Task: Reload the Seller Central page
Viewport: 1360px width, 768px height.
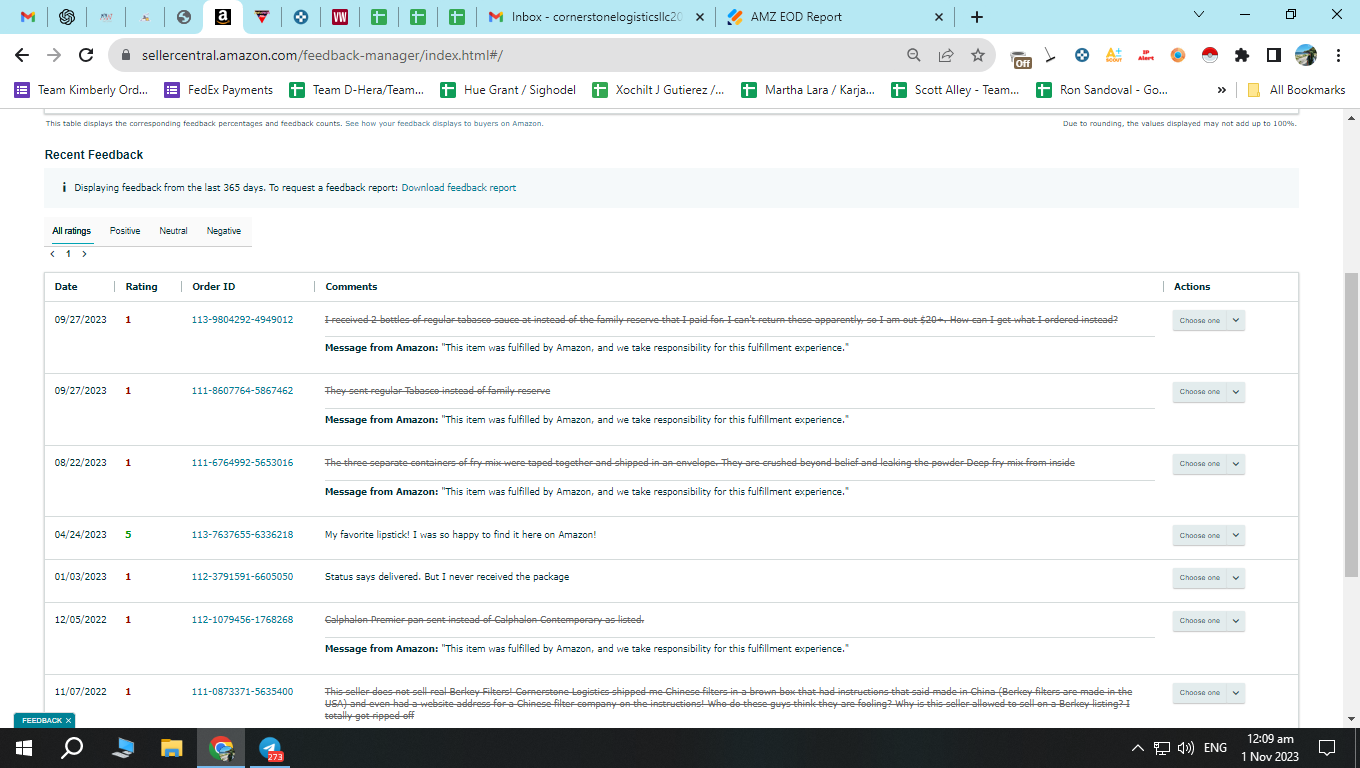Action: (x=86, y=55)
